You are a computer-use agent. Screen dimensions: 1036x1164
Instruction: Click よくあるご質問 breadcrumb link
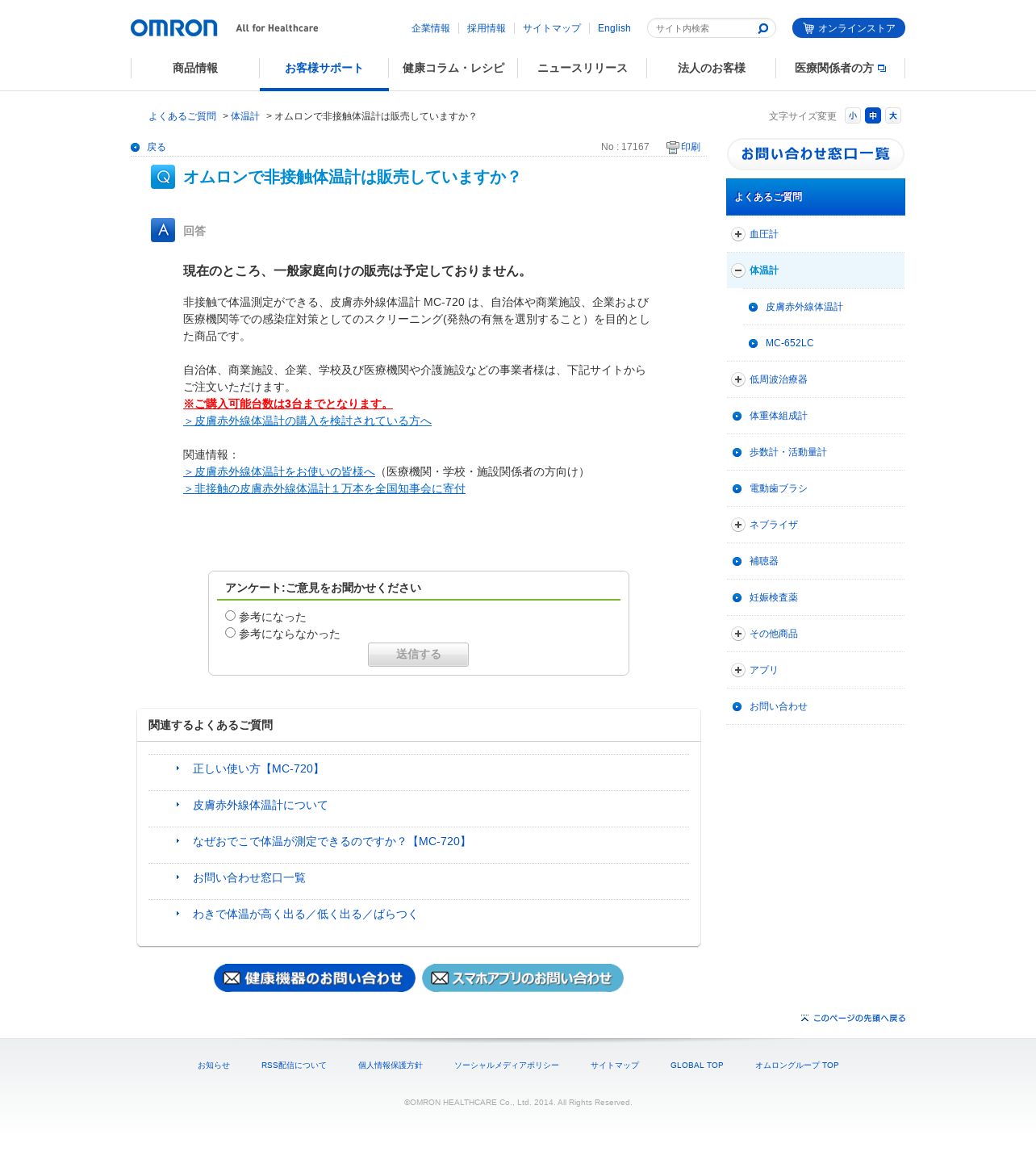(x=182, y=116)
